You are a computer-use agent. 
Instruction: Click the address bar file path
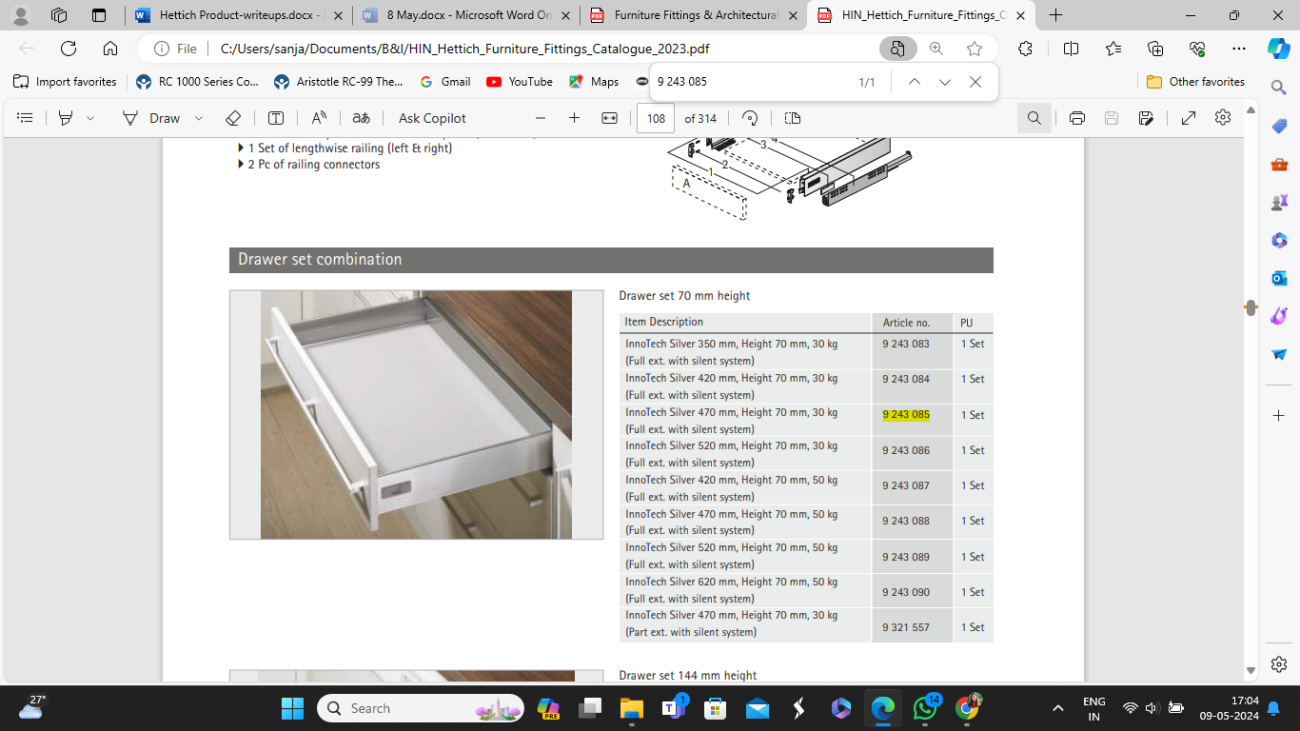pyautogui.click(x=465, y=49)
